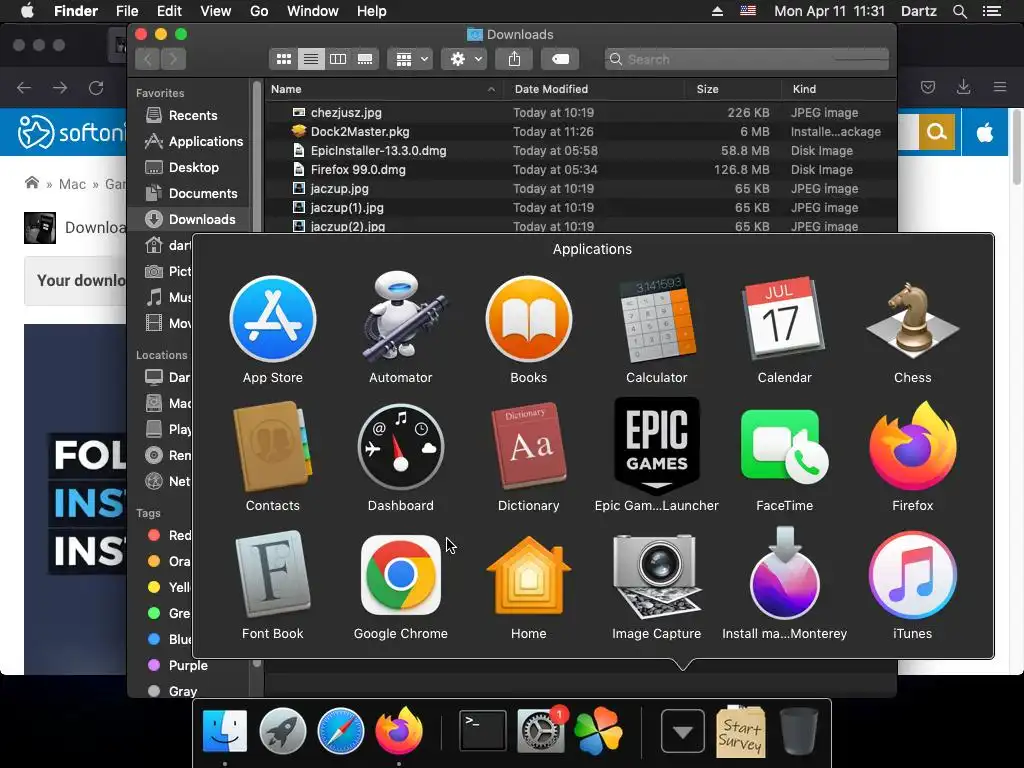Sort files by Size column header
This screenshot has height=768, width=1024.
click(733, 89)
